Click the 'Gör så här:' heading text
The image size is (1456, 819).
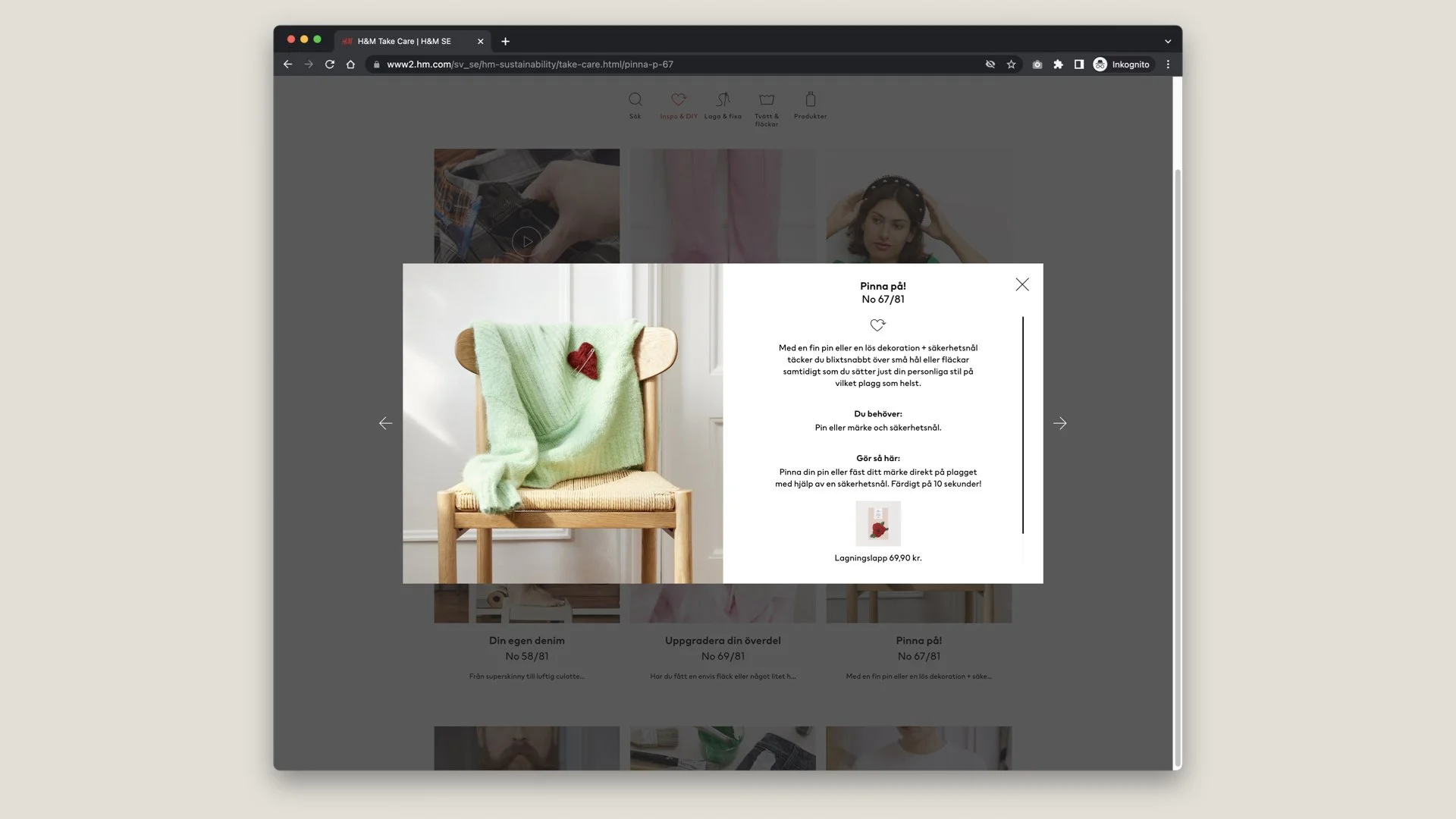coord(878,458)
